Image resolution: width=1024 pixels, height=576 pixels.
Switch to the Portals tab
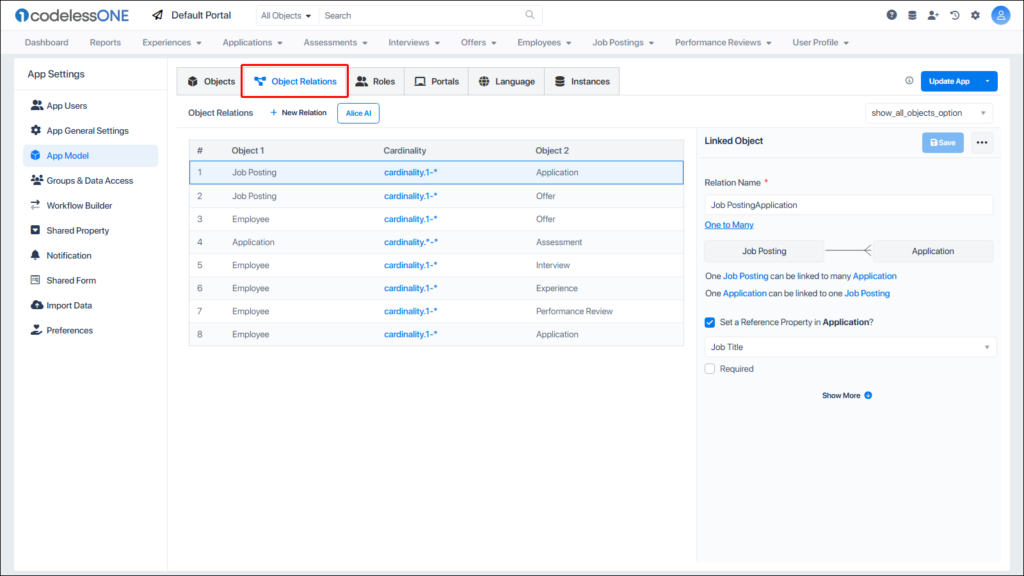[x=436, y=82]
